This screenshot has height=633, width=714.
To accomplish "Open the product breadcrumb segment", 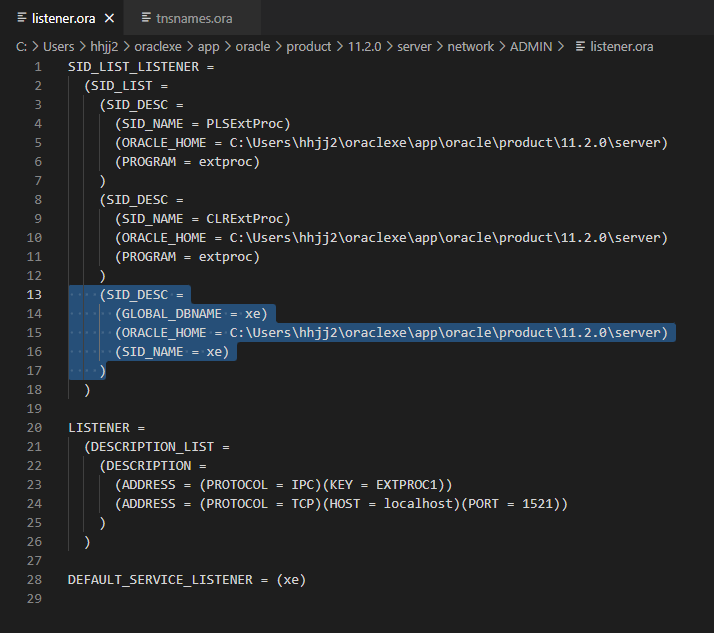I will click(x=309, y=46).
